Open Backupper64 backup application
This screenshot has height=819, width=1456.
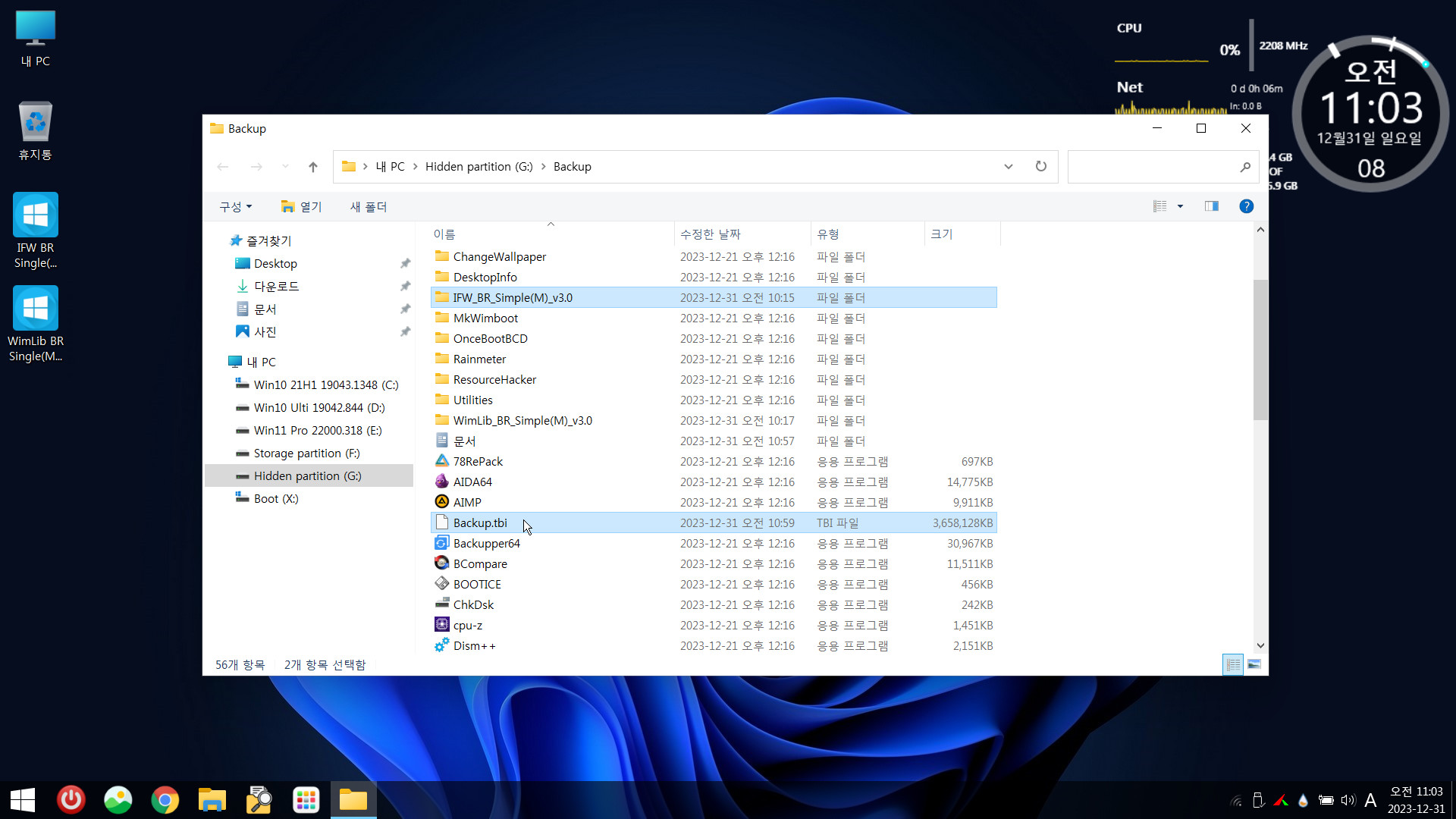click(487, 543)
